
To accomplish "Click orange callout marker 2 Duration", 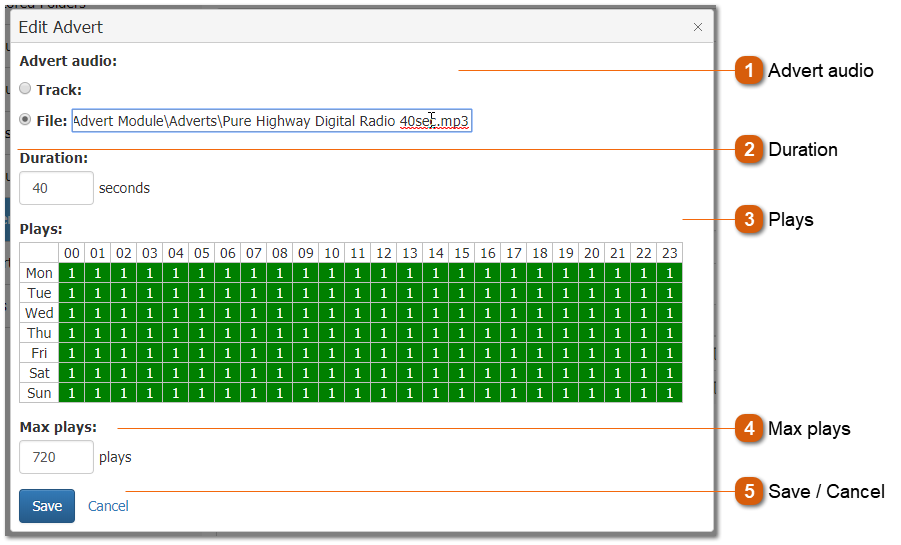I will click(748, 150).
